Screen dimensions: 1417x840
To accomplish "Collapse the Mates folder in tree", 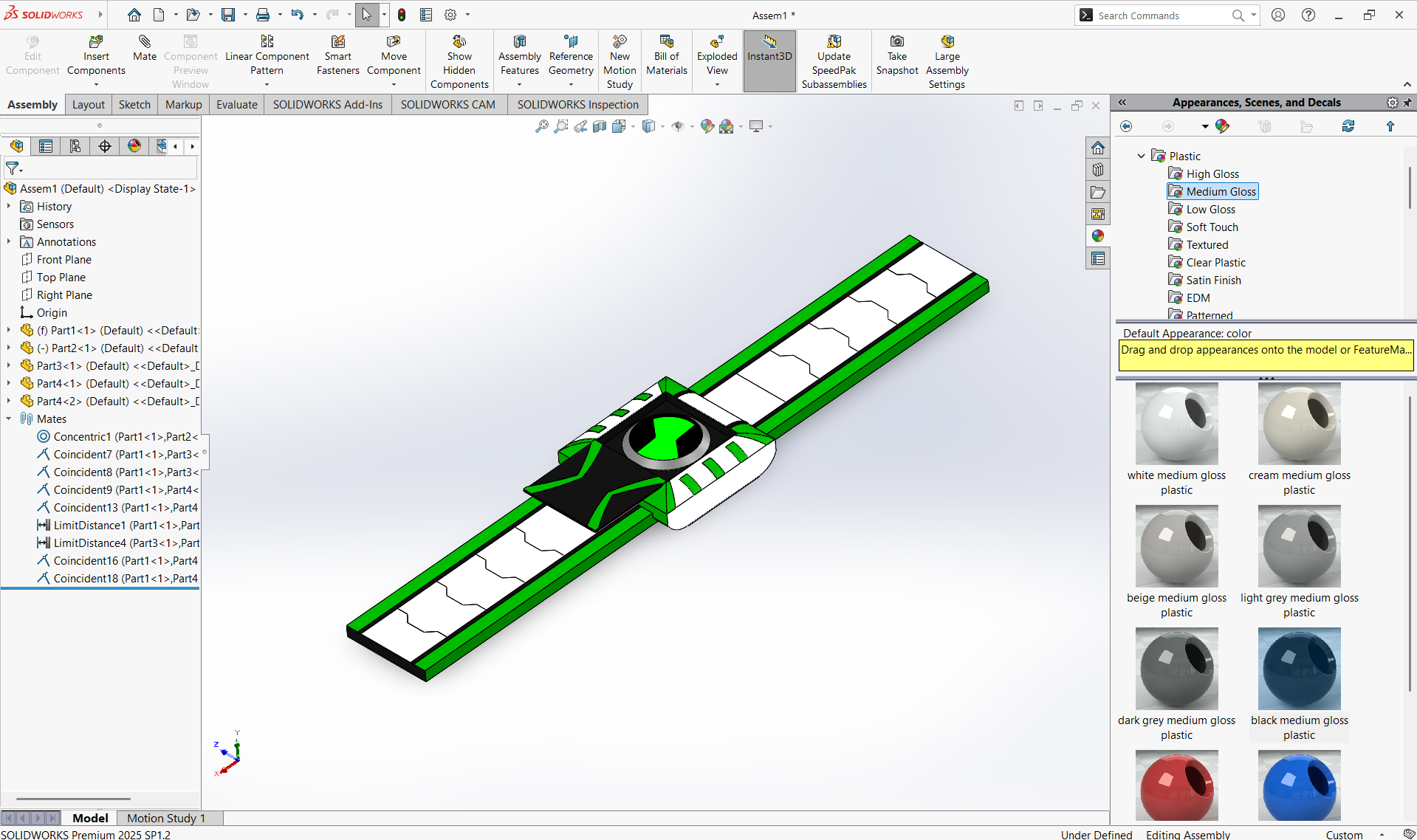I will coord(9,419).
